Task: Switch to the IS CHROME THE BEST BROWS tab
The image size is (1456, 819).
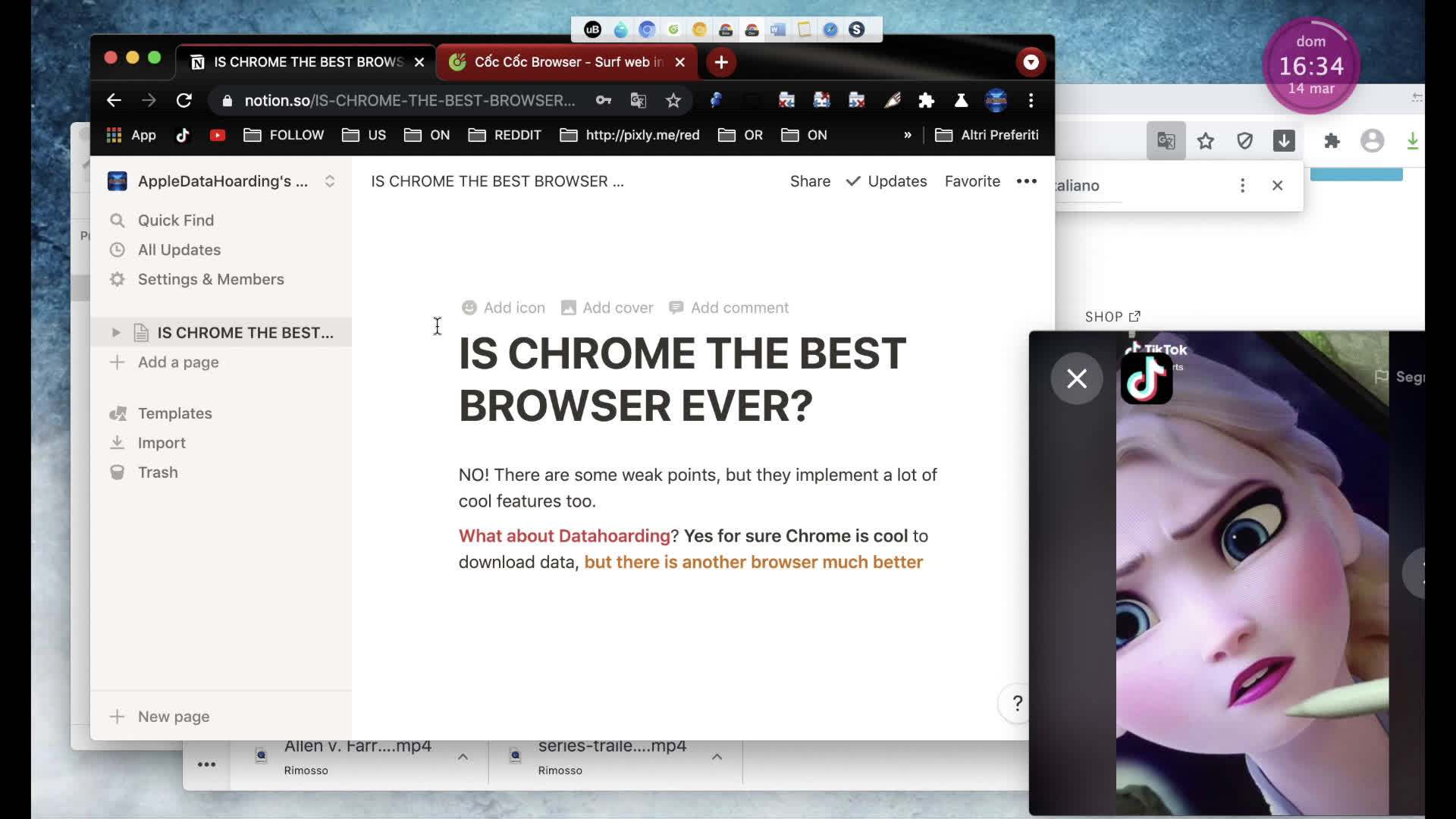Action: (306, 62)
